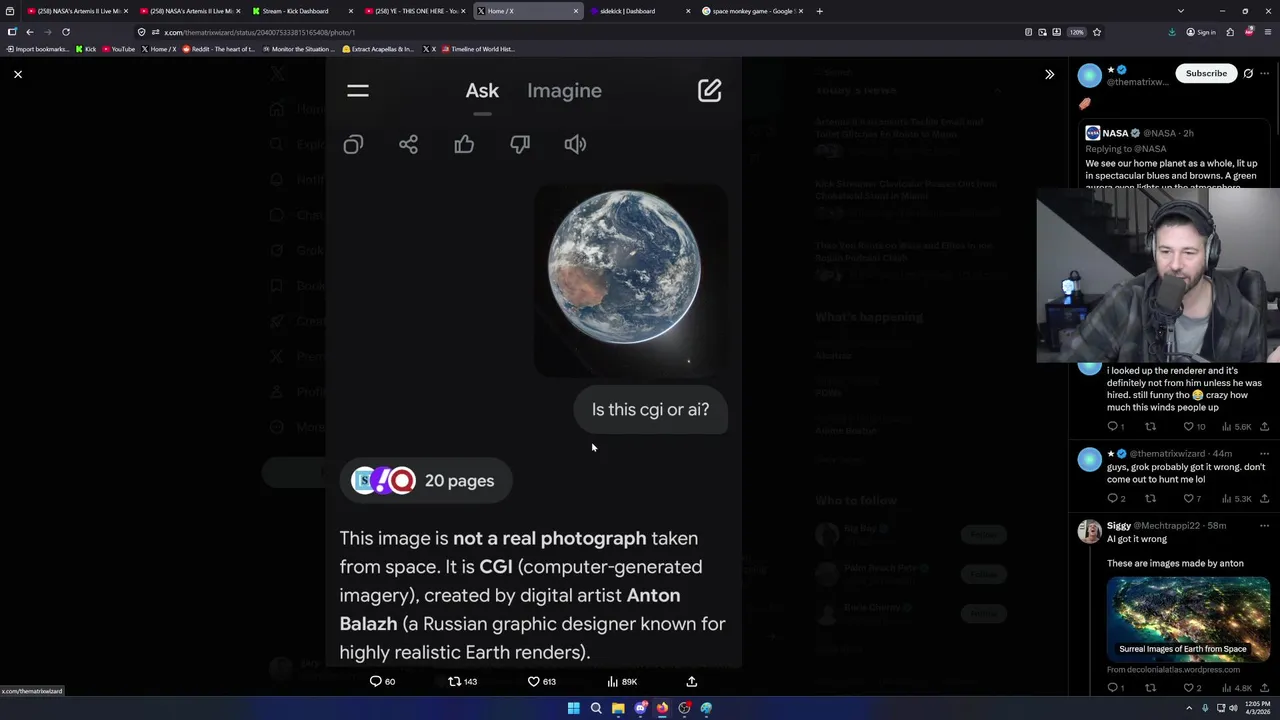1280x720 pixels.
Task: Open the Kick bookmark
Action: (x=86, y=49)
